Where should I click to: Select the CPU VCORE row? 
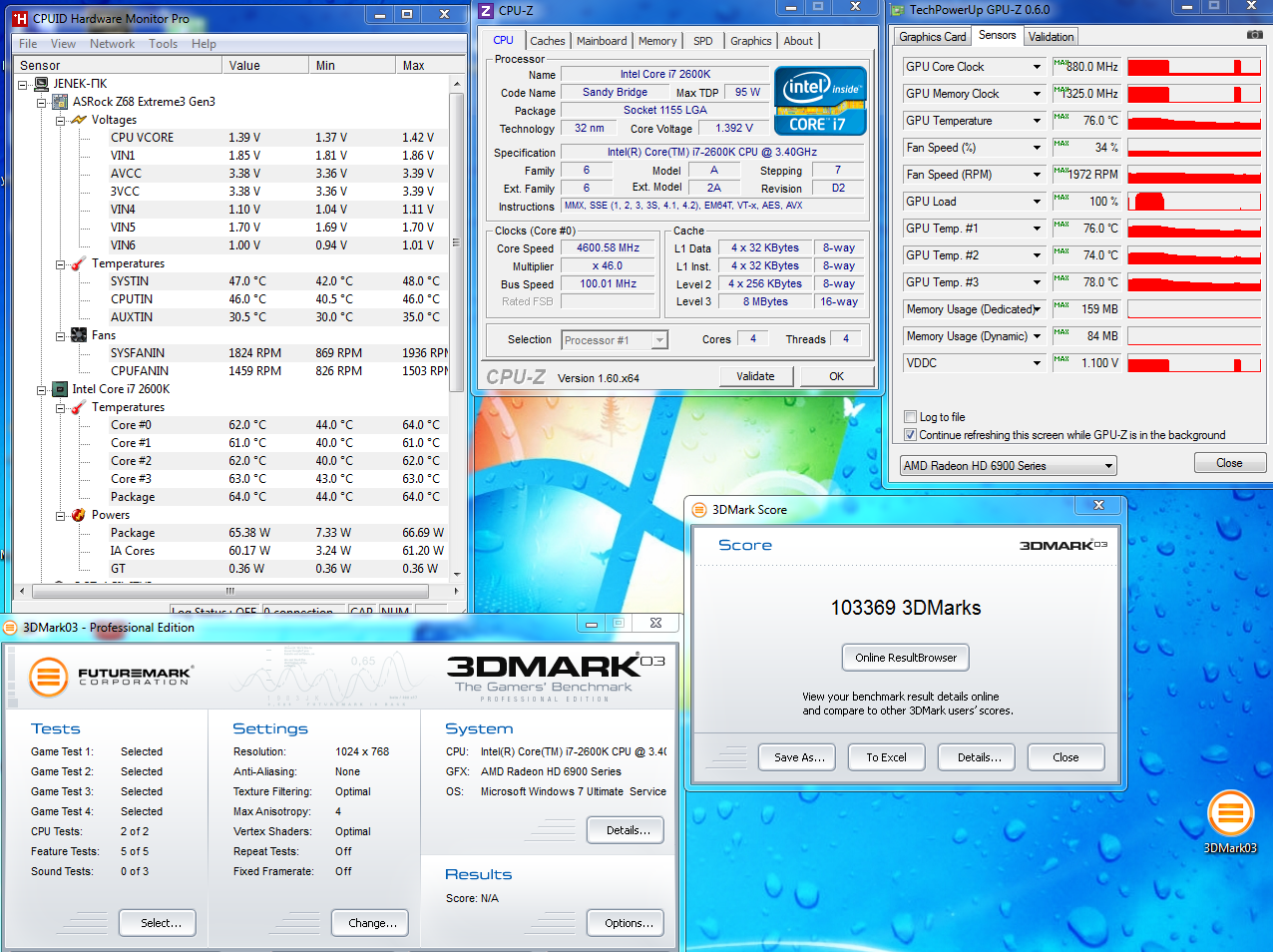pos(278,138)
